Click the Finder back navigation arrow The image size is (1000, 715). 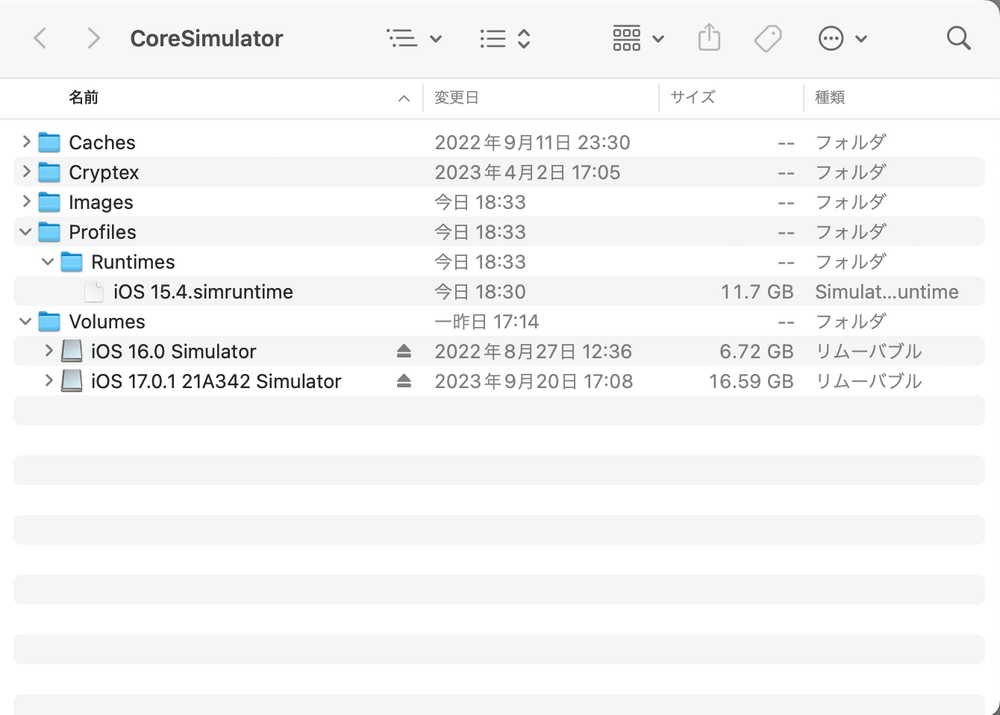(x=40, y=38)
